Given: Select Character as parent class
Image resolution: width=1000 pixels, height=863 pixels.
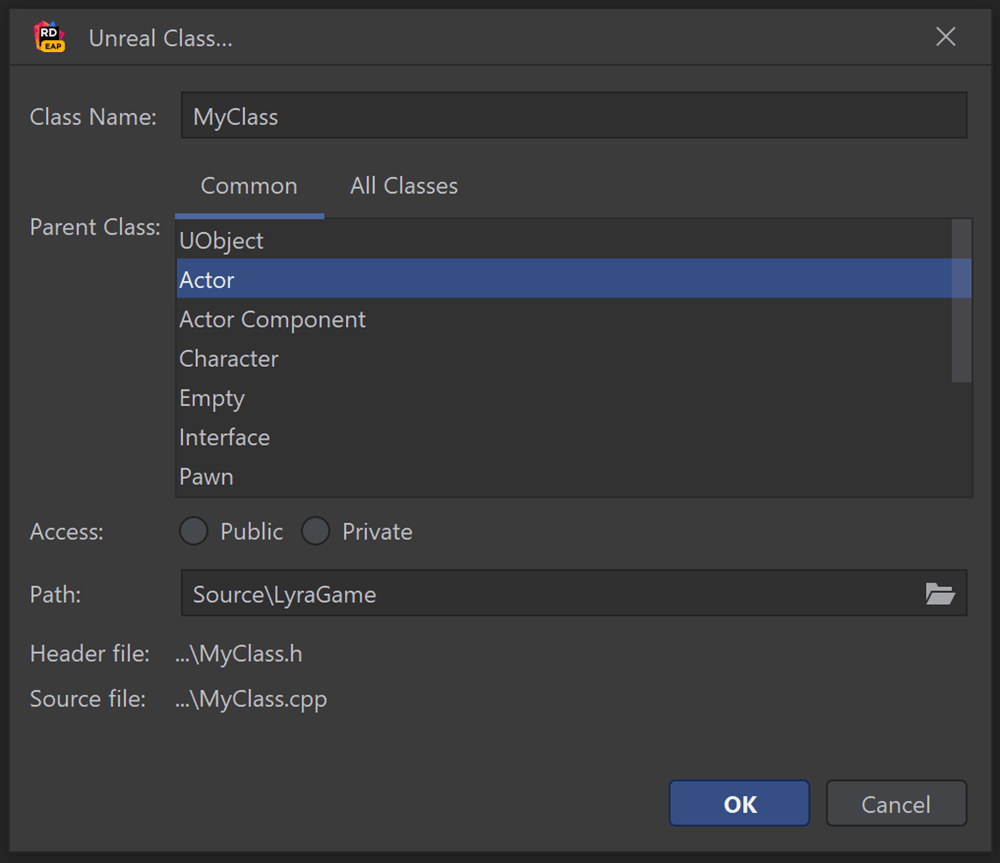Looking at the screenshot, I should click(x=229, y=359).
